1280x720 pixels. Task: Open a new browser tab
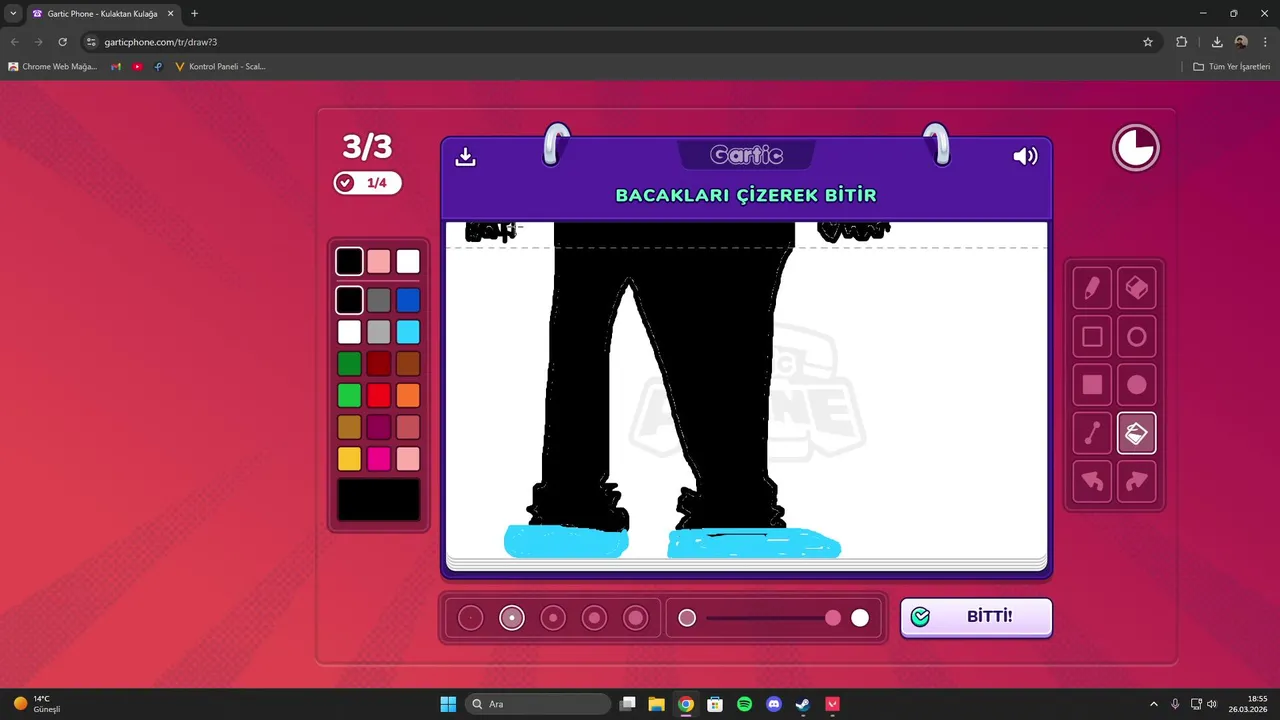pyautogui.click(x=194, y=14)
